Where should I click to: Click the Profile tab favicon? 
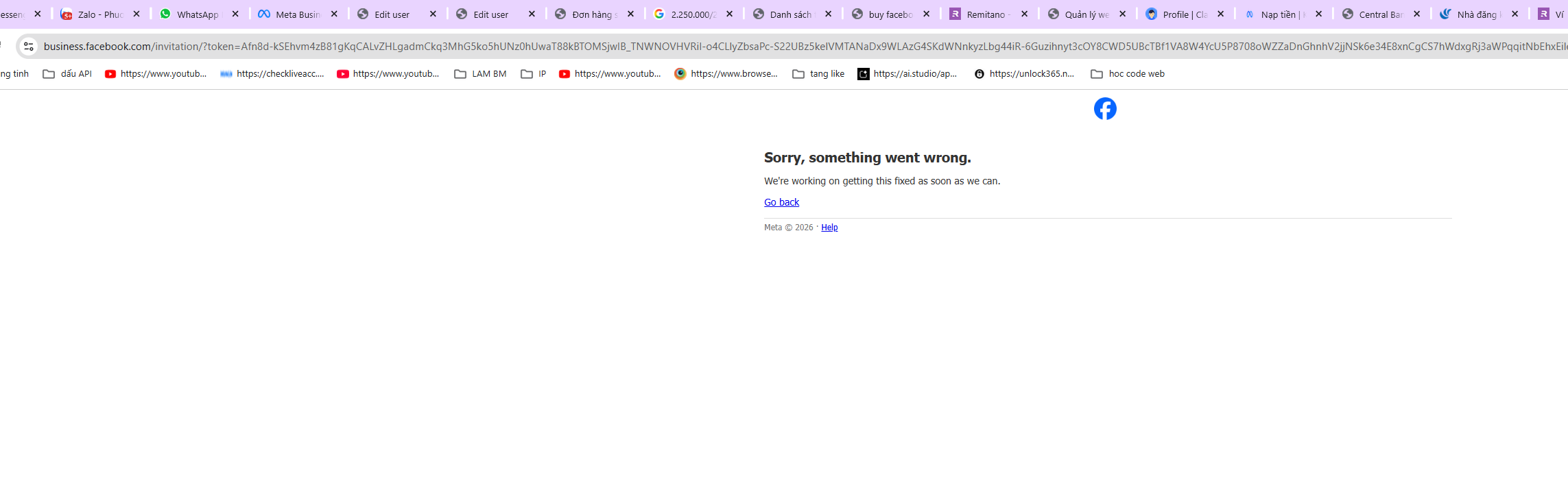coord(1152,14)
